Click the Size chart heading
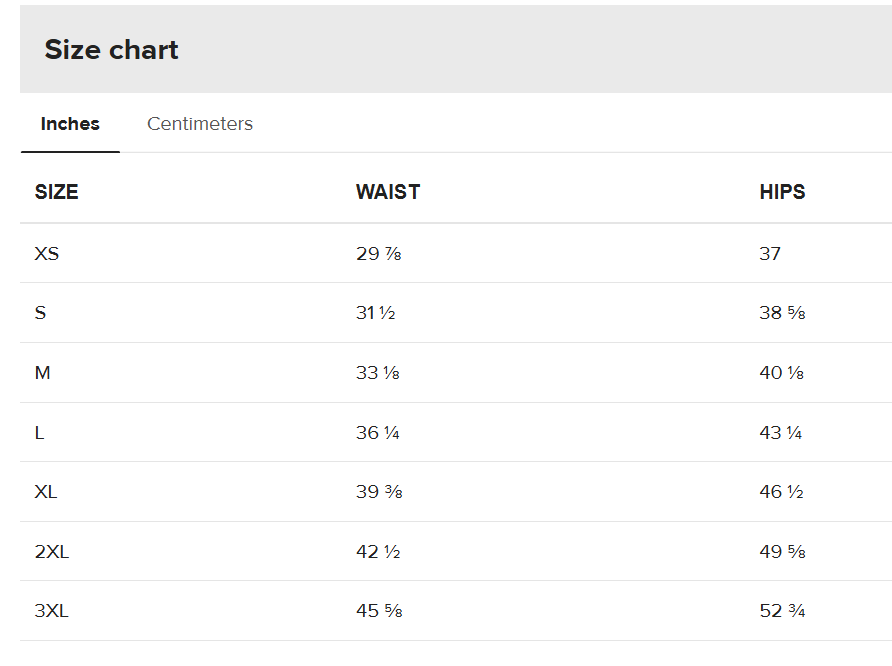The height and width of the screenshot is (666, 892). point(112,50)
